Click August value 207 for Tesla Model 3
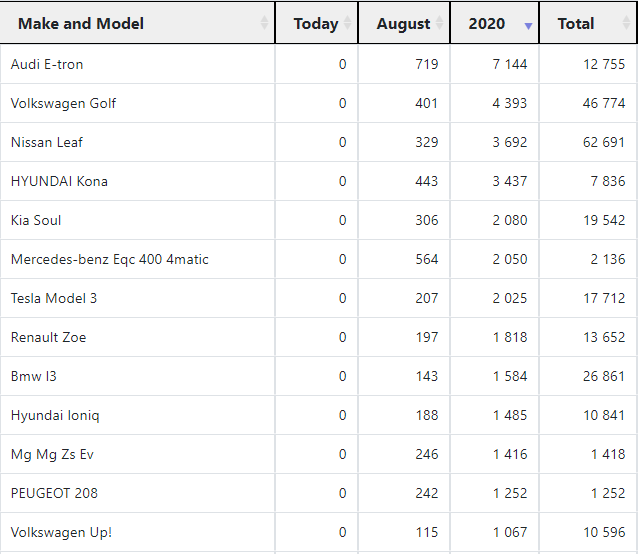Viewport: 638px width, 554px height. click(x=427, y=299)
